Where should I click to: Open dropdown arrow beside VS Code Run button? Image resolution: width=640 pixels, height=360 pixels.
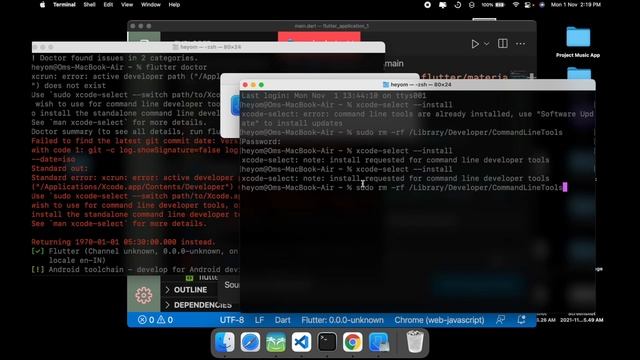487,44
